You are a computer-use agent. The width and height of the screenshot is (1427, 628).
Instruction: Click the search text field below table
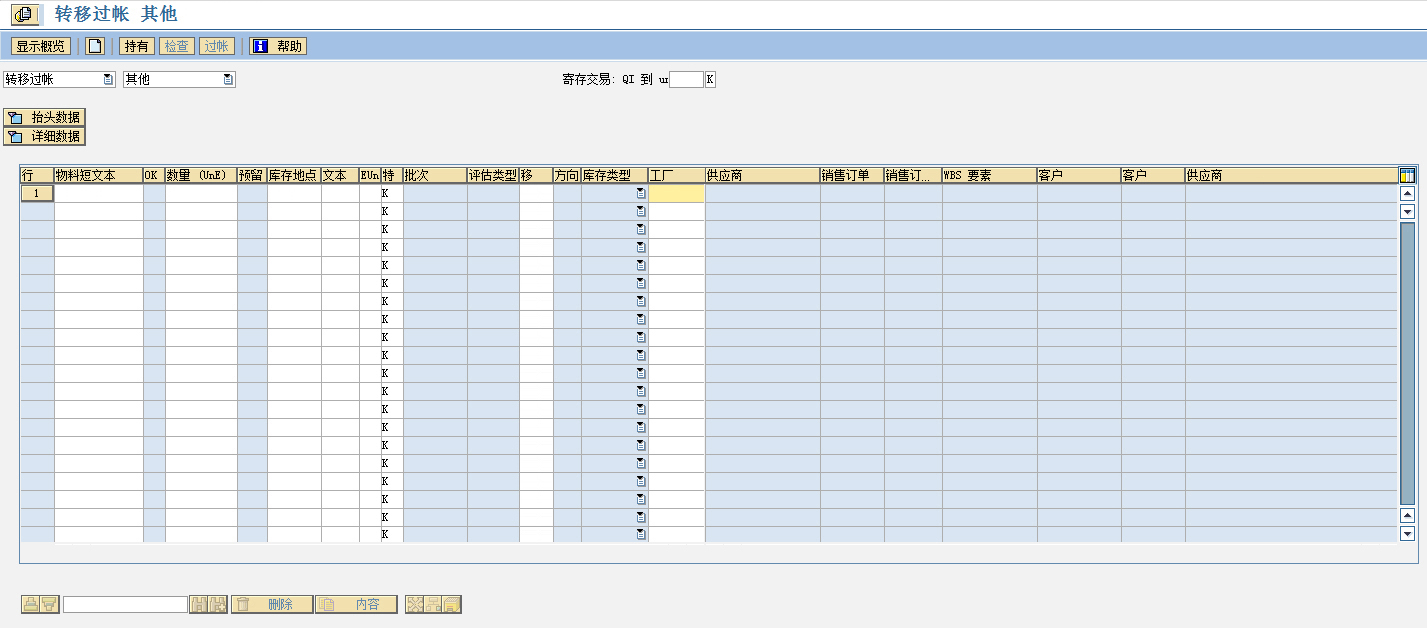tap(125, 604)
